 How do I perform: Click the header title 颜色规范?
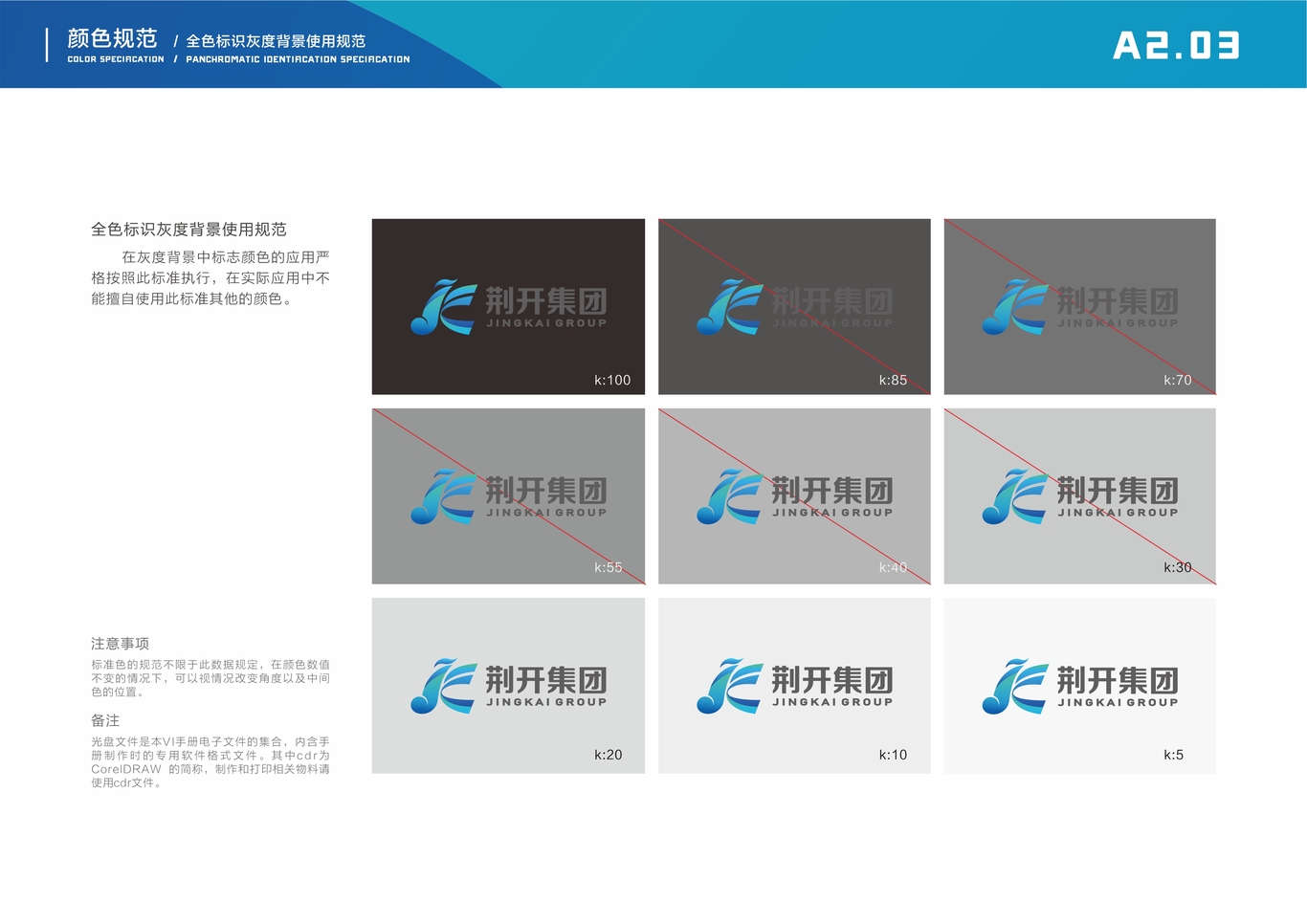point(112,38)
